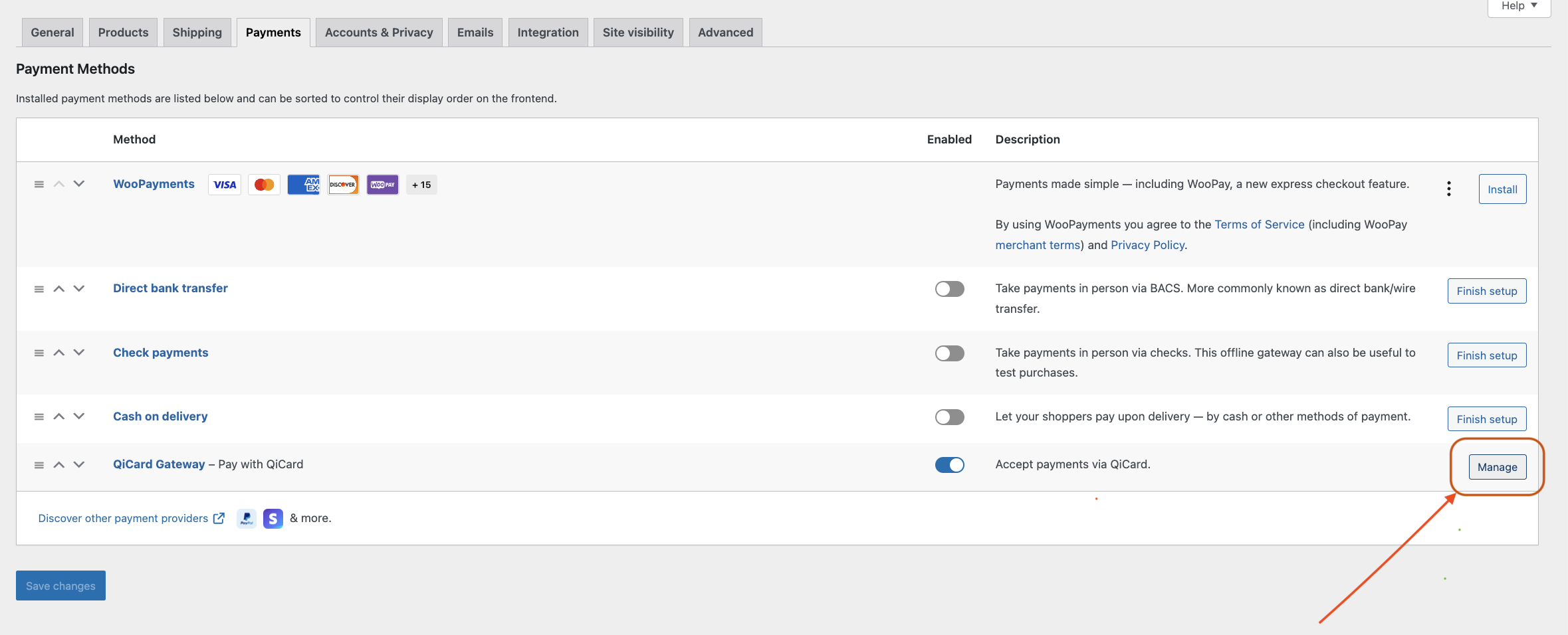Move QiCard Gateway up
1568x635 pixels.
click(59, 465)
